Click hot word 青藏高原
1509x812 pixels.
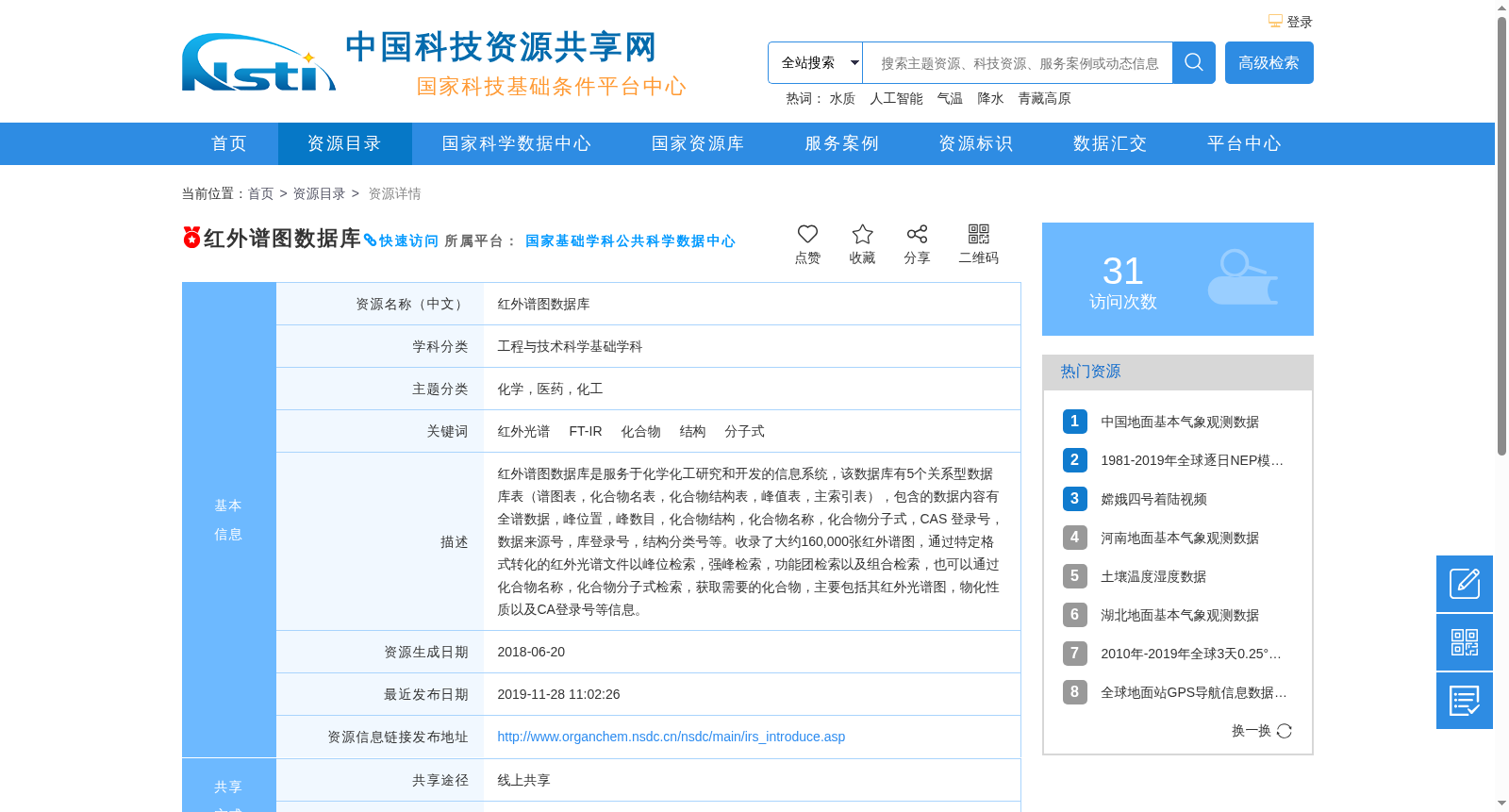pyautogui.click(x=1044, y=98)
